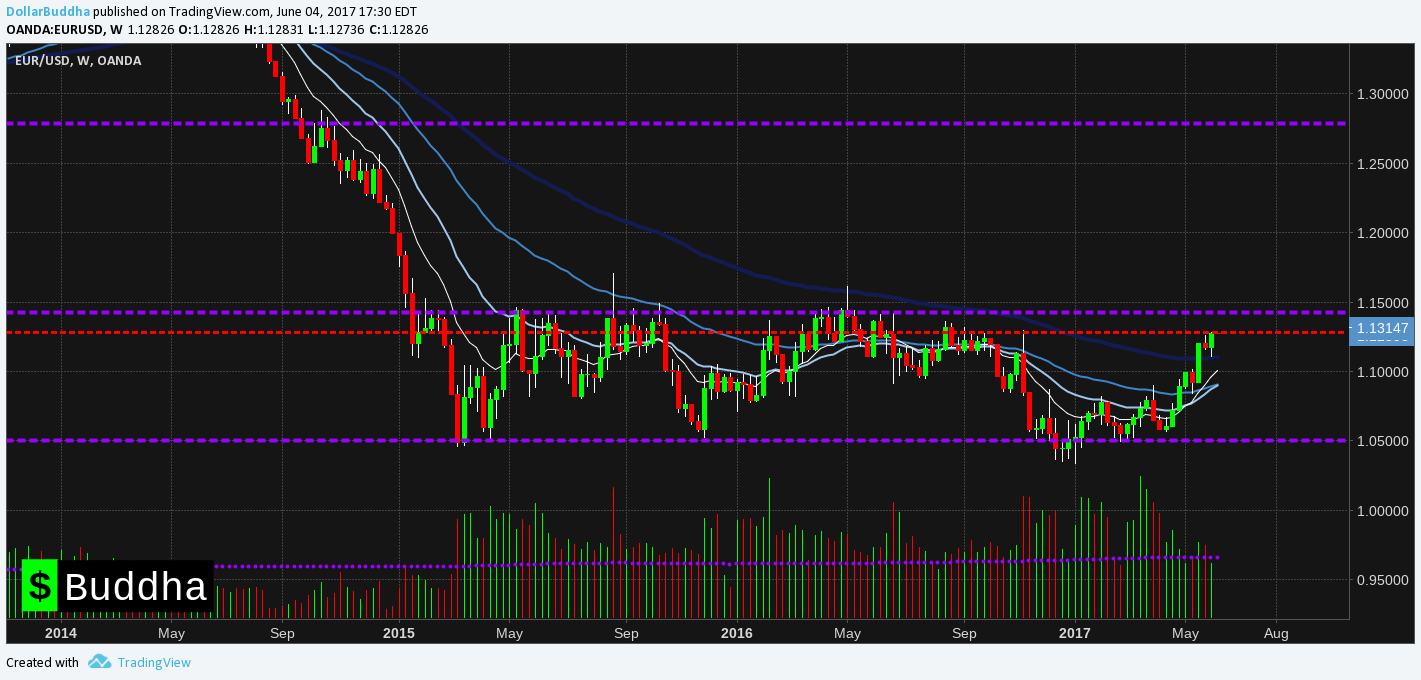
Task: Click the 2016 label on time axis
Action: coord(737,633)
